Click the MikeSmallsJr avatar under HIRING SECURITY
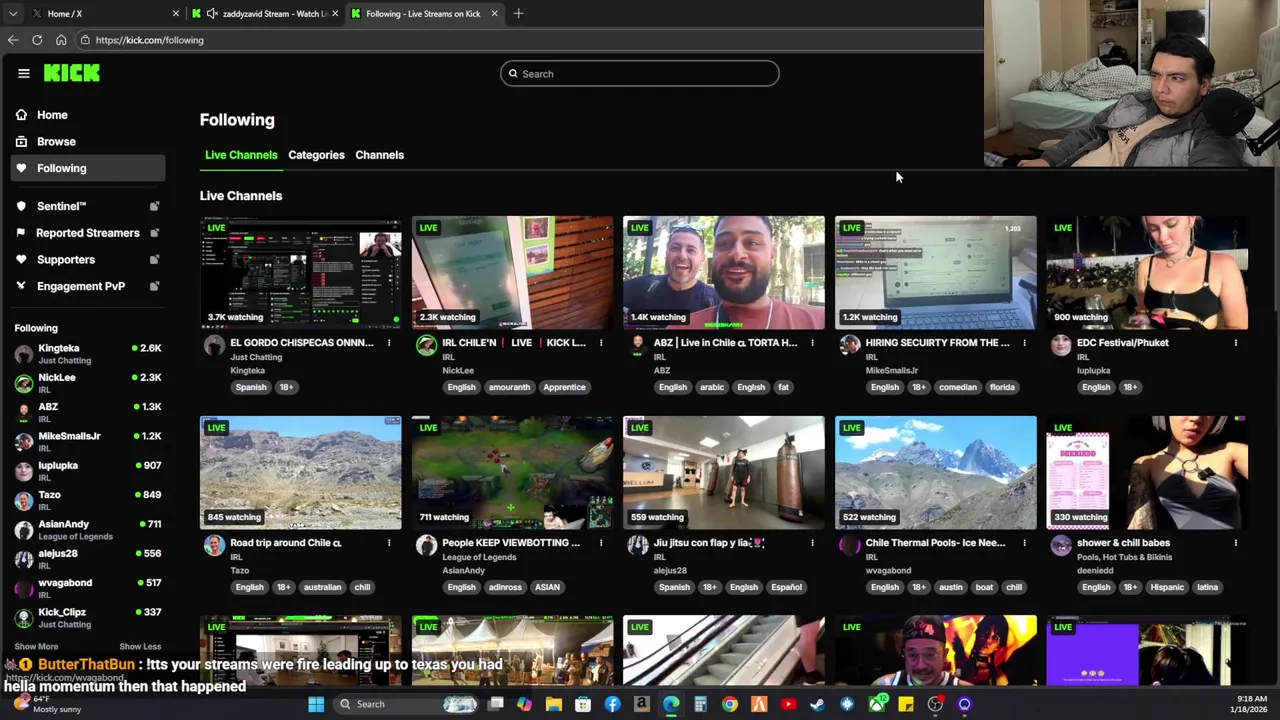1280x720 pixels. [x=849, y=346]
